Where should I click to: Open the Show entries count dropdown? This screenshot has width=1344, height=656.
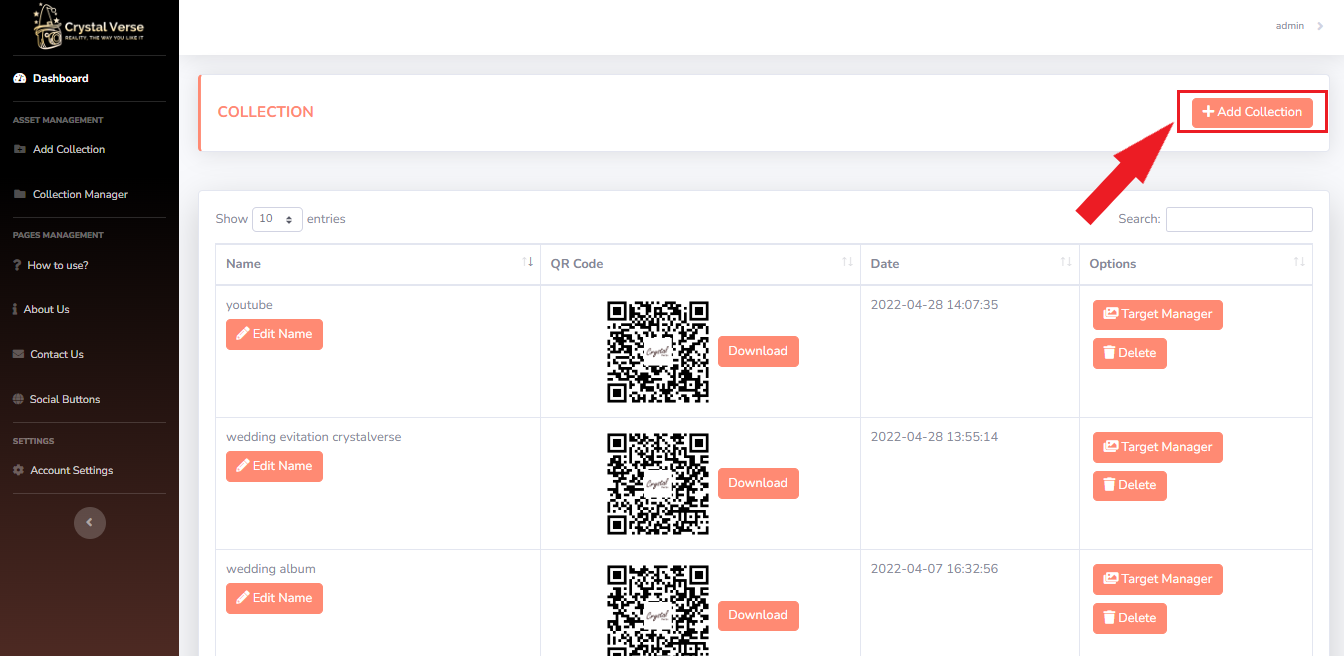pyautogui.click(x=277, y=219)
